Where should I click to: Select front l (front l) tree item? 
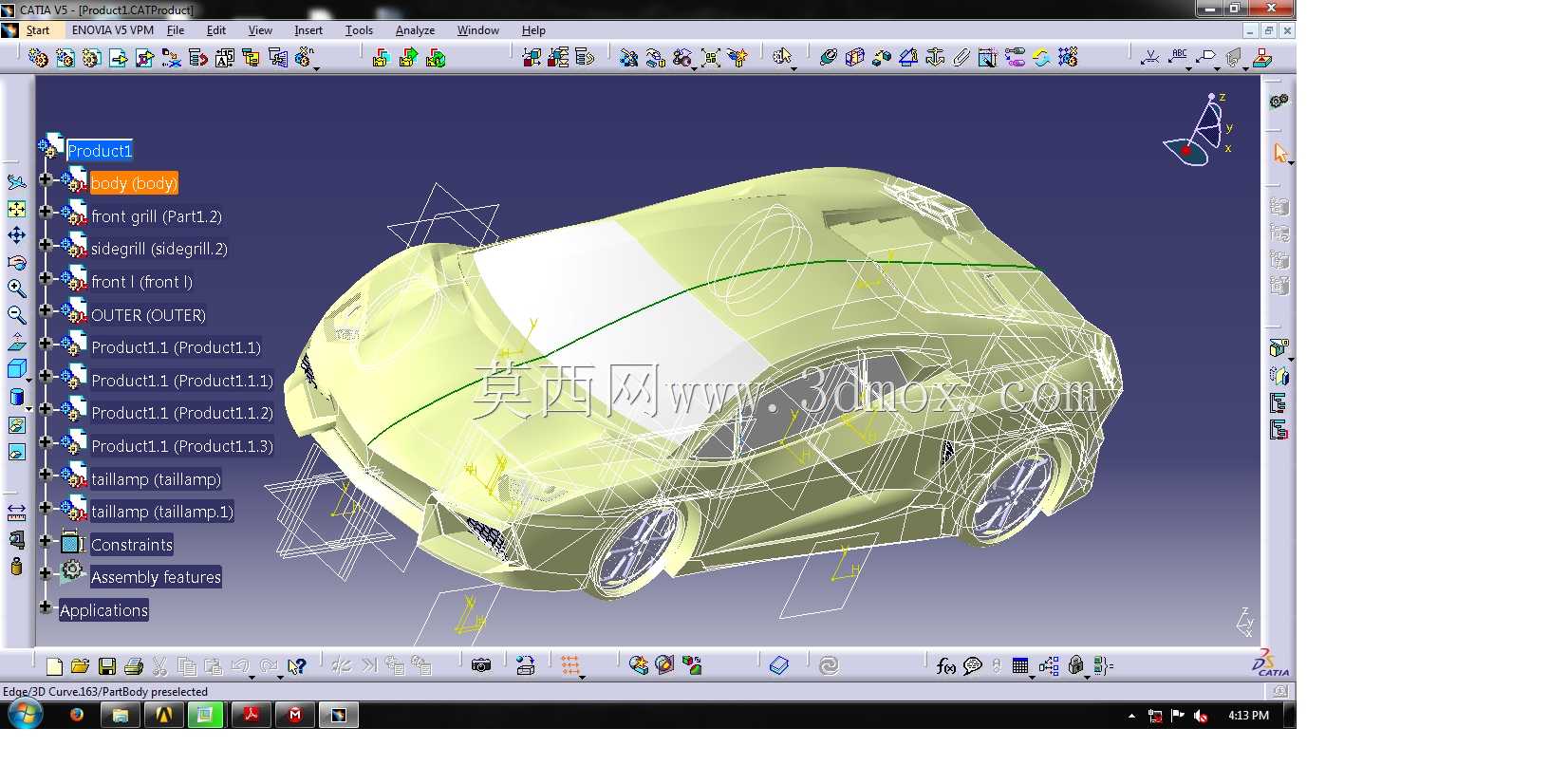point(142,282)
